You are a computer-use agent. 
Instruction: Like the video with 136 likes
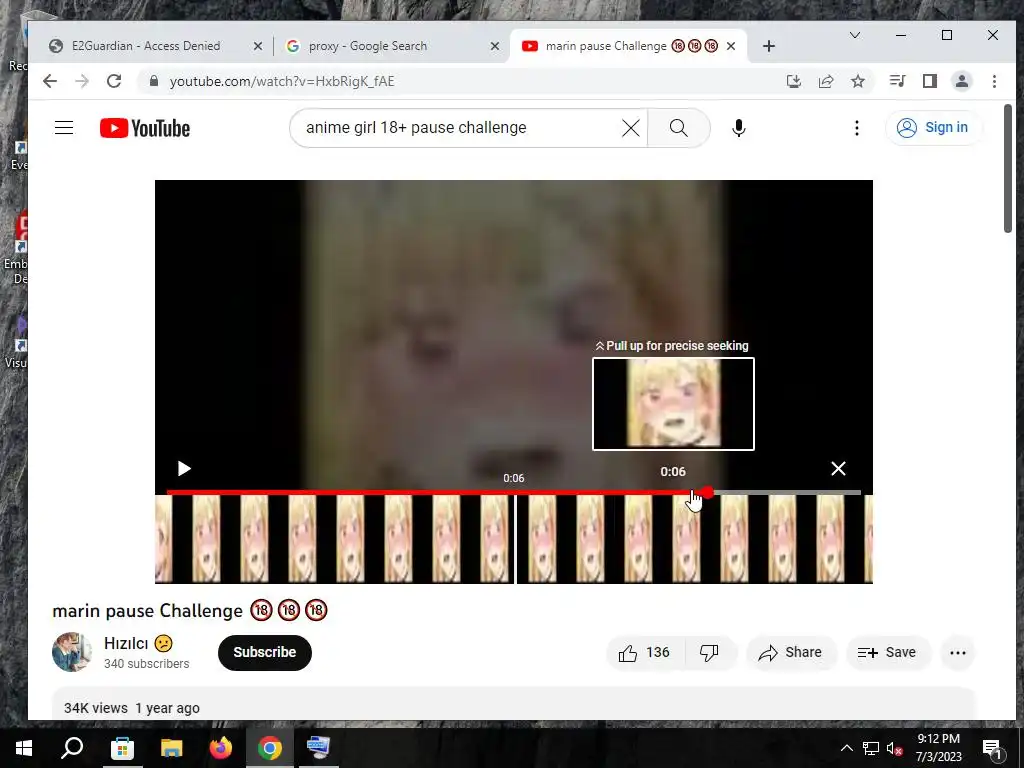[x=645, y=652]
